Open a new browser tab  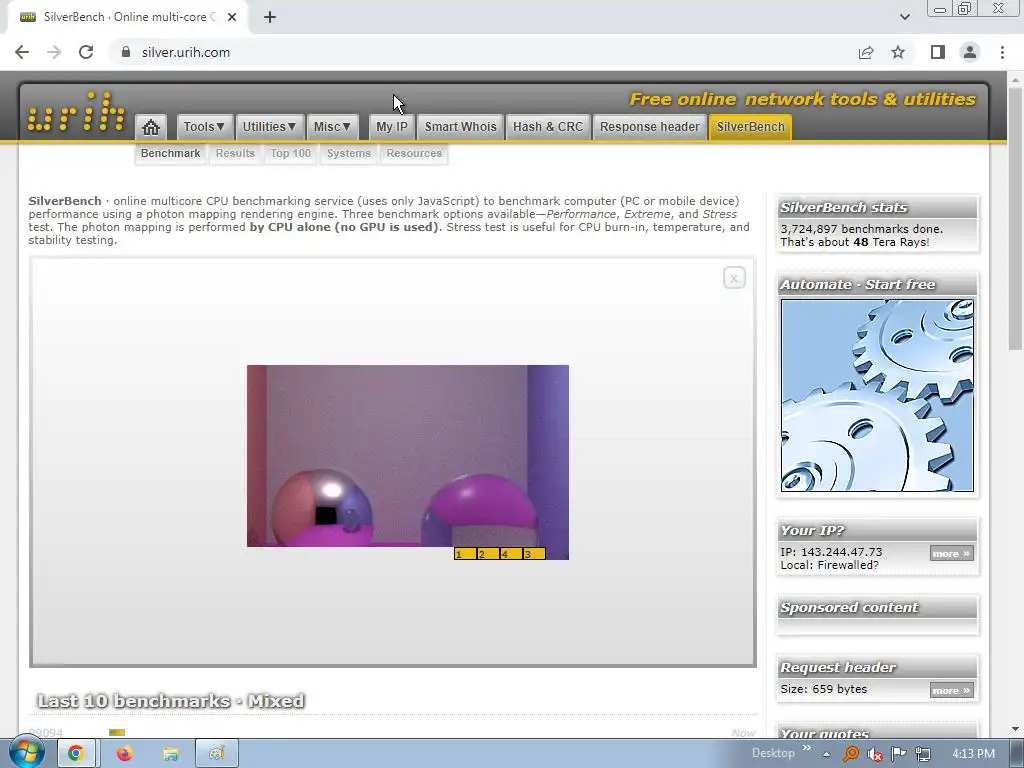tap(270, 17)
